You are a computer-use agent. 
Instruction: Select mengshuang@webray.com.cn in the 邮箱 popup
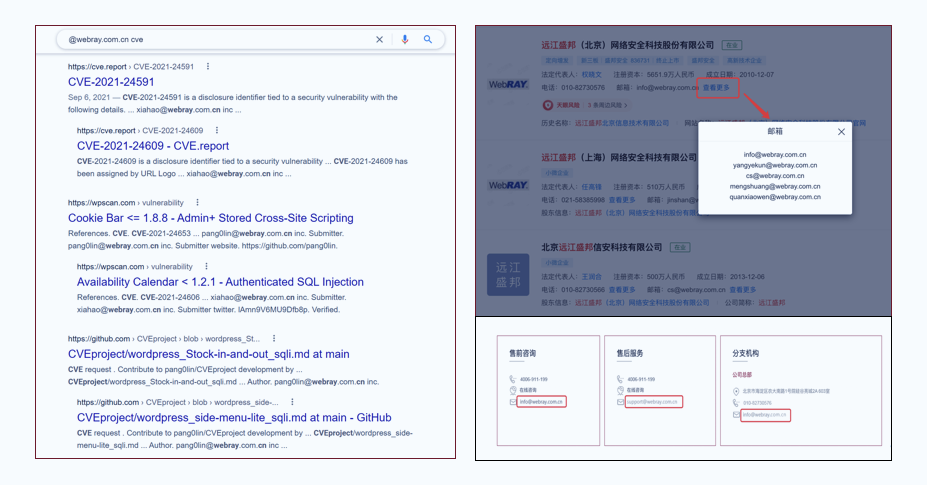click(x=775, y=186)
